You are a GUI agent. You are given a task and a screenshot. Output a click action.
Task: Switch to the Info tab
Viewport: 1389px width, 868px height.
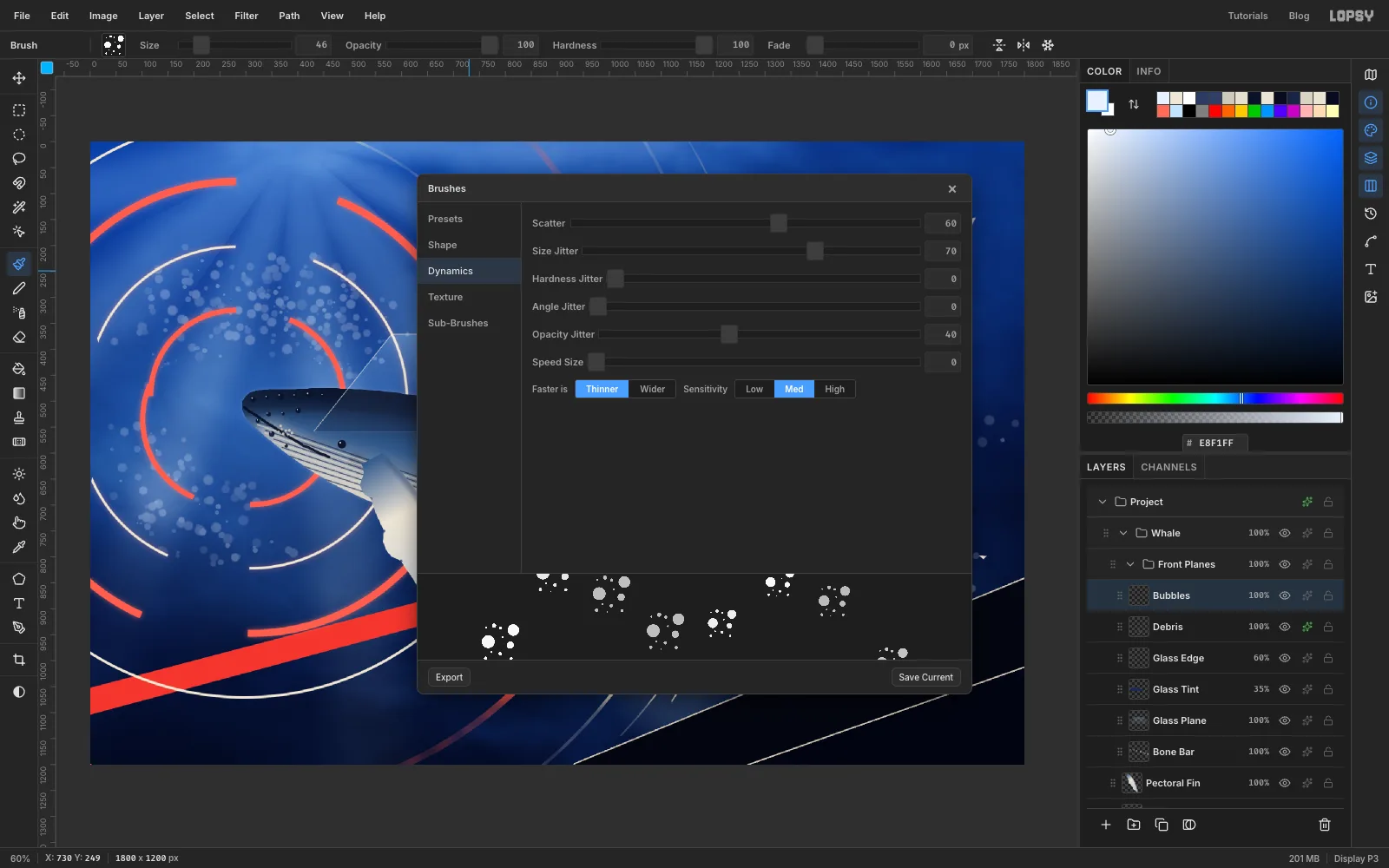coord(1149,71)
